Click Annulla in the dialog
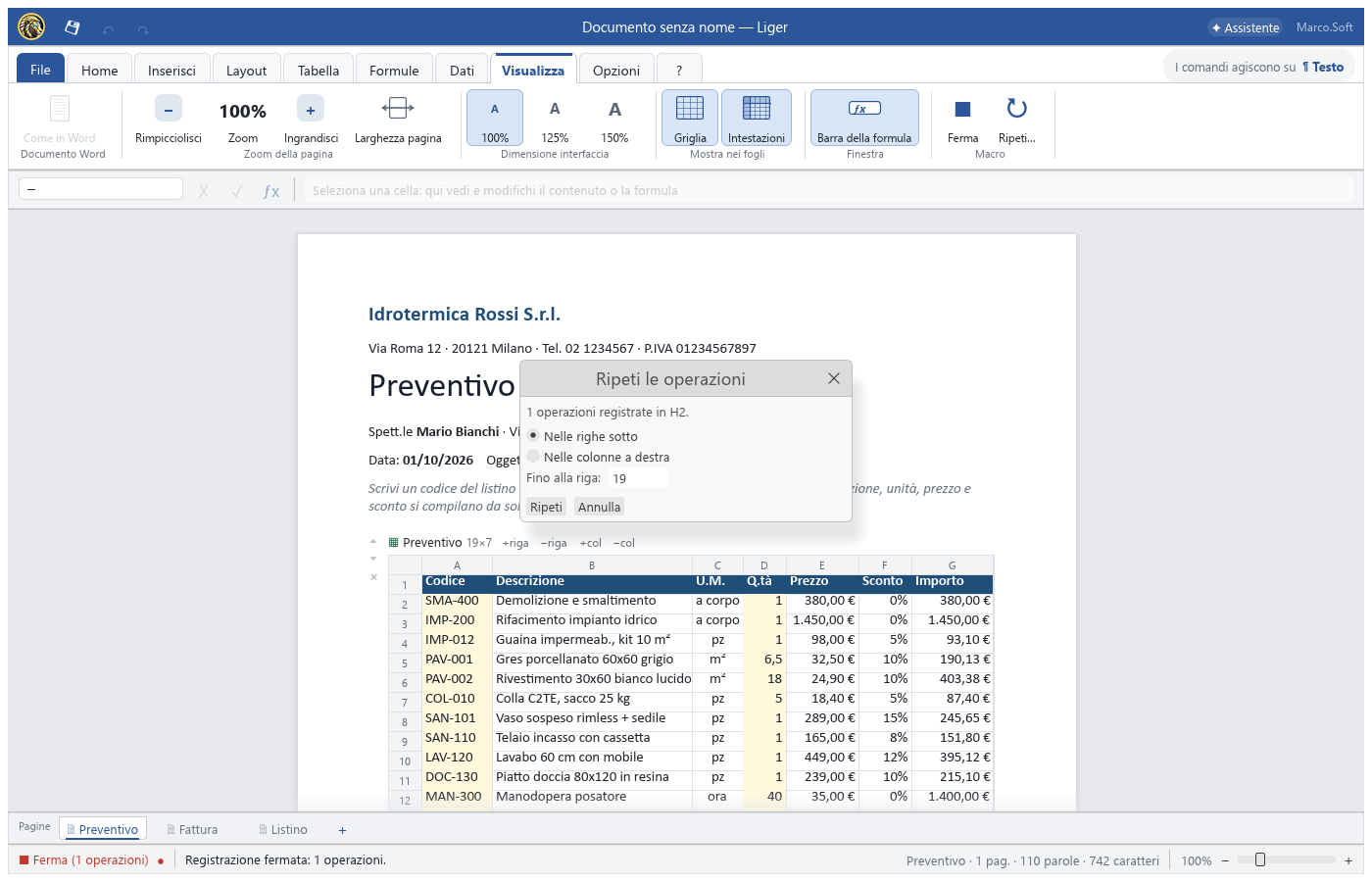1372x882 pixels. tap(599, 507)
